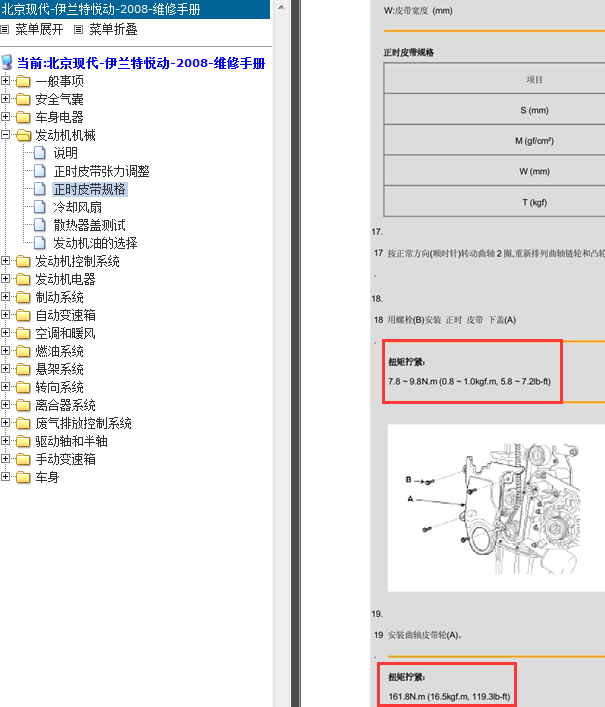Click the folder icon of 悬架系统
Screen dimensions: 605x707
click(23, 369)
